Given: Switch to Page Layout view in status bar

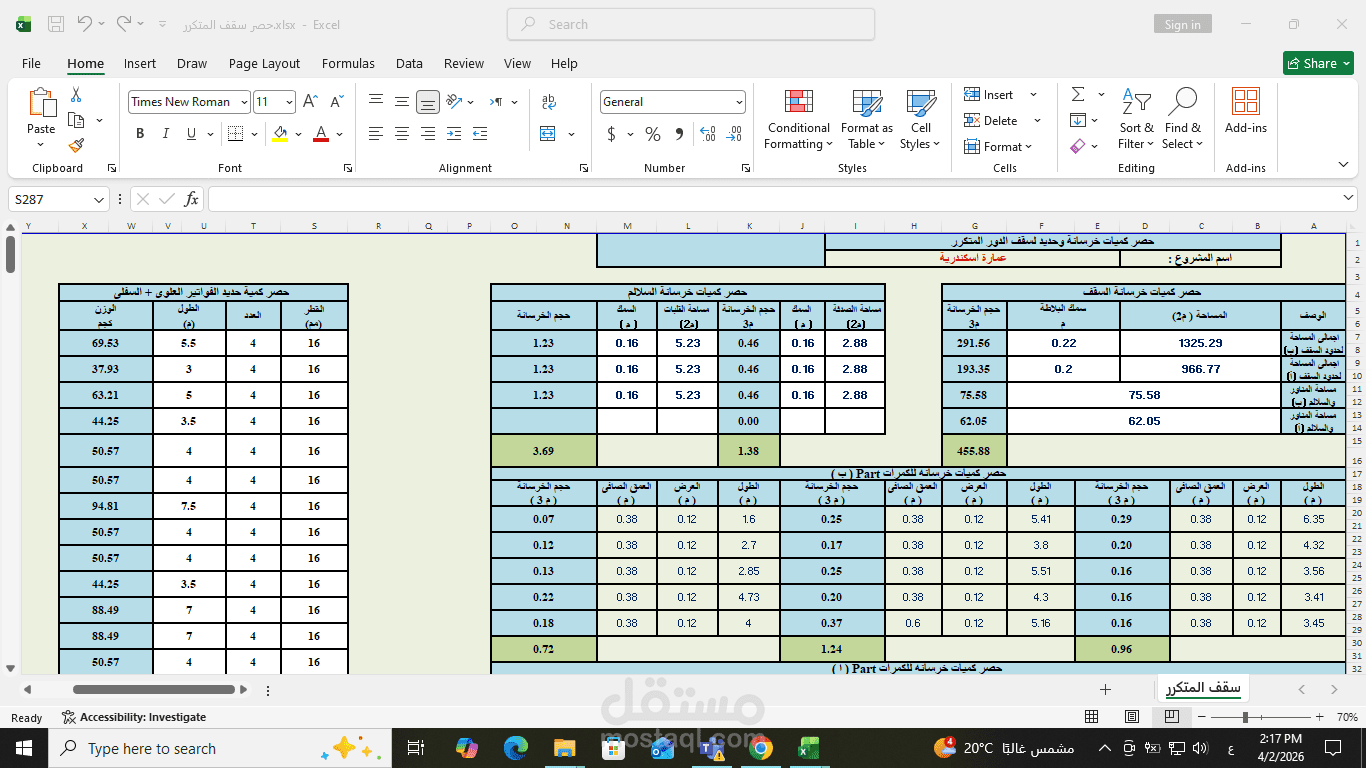Looking at the screenshot, I should (x=1132, y=717).
